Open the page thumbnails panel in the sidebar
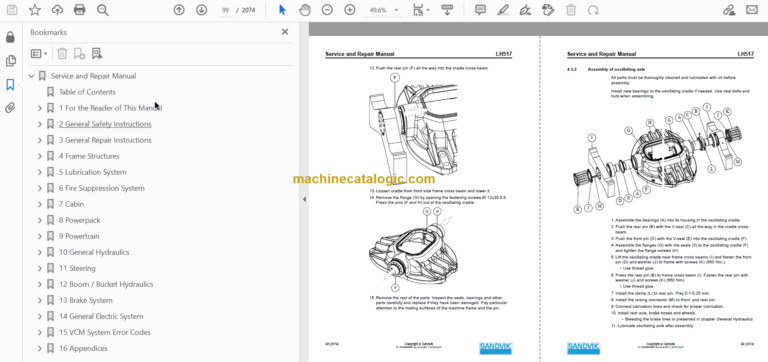 10,61
